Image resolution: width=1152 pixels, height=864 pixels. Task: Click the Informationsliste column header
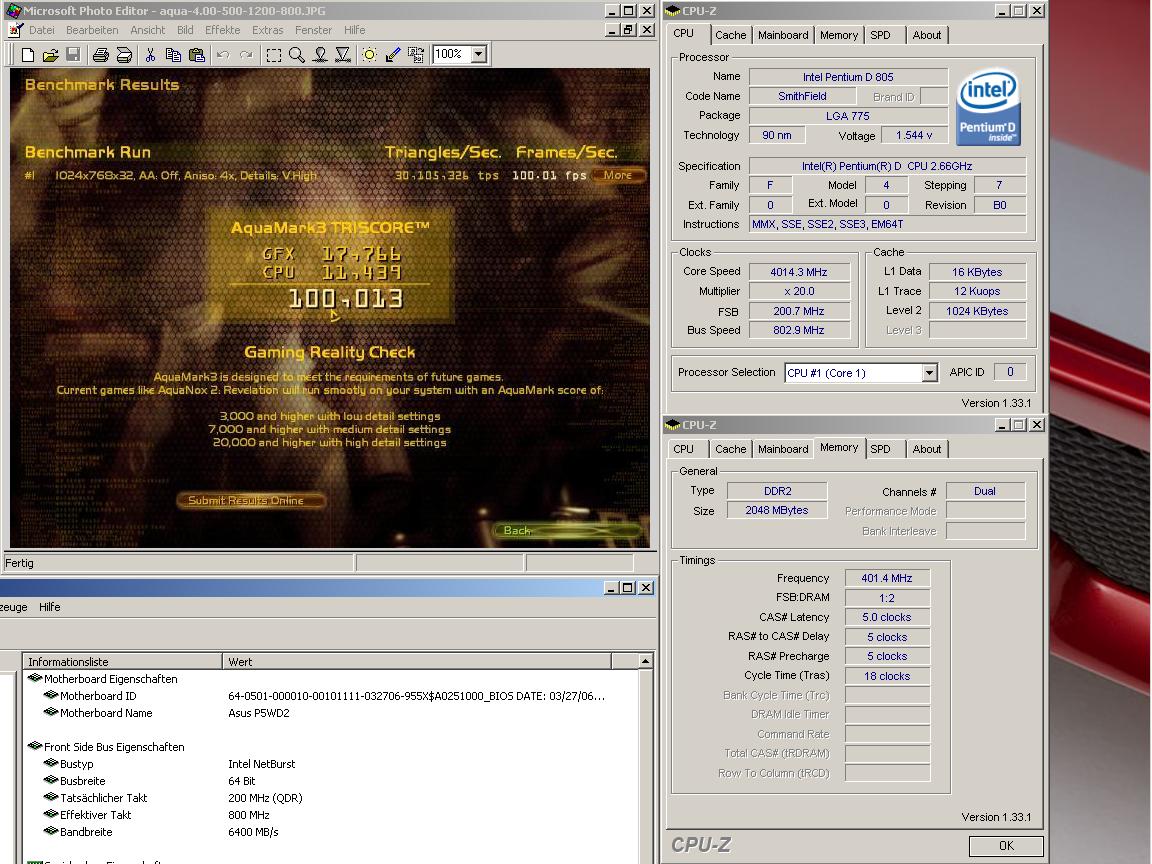(122, 662)
